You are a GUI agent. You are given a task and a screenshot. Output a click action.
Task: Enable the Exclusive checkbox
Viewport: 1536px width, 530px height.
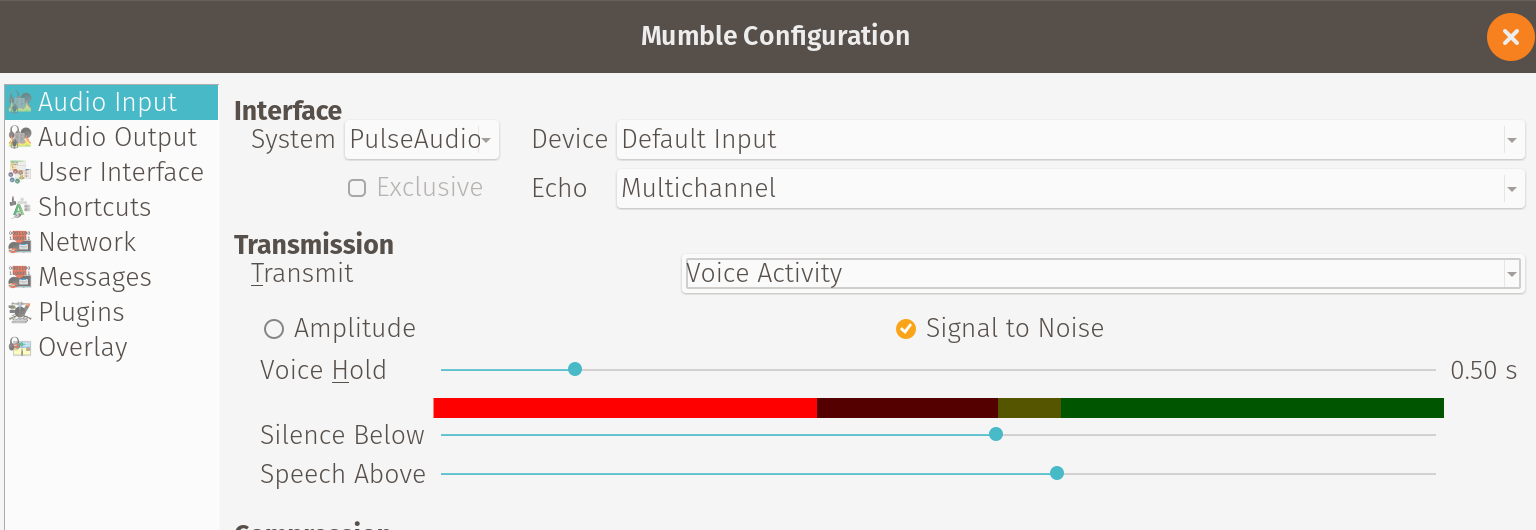pos(357,188)
